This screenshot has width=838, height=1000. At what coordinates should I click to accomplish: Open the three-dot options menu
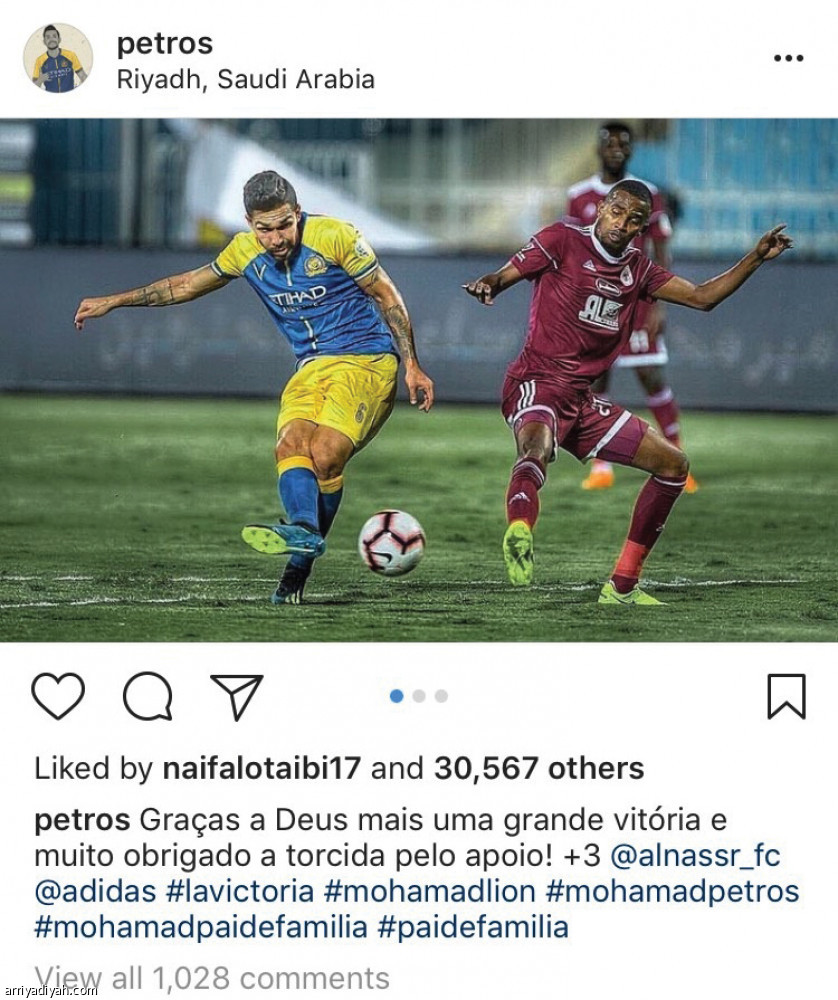click(788, 58)
